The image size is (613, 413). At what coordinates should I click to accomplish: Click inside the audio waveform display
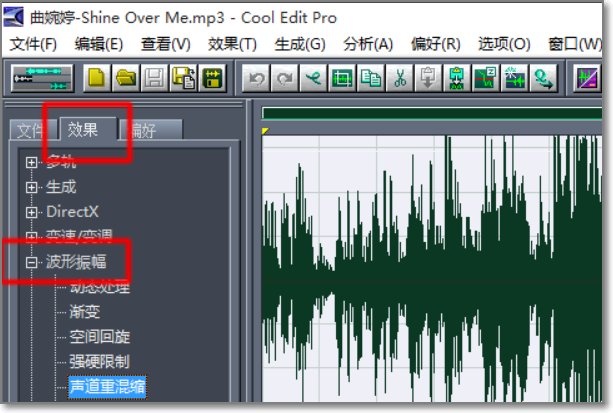coord(432,269)
